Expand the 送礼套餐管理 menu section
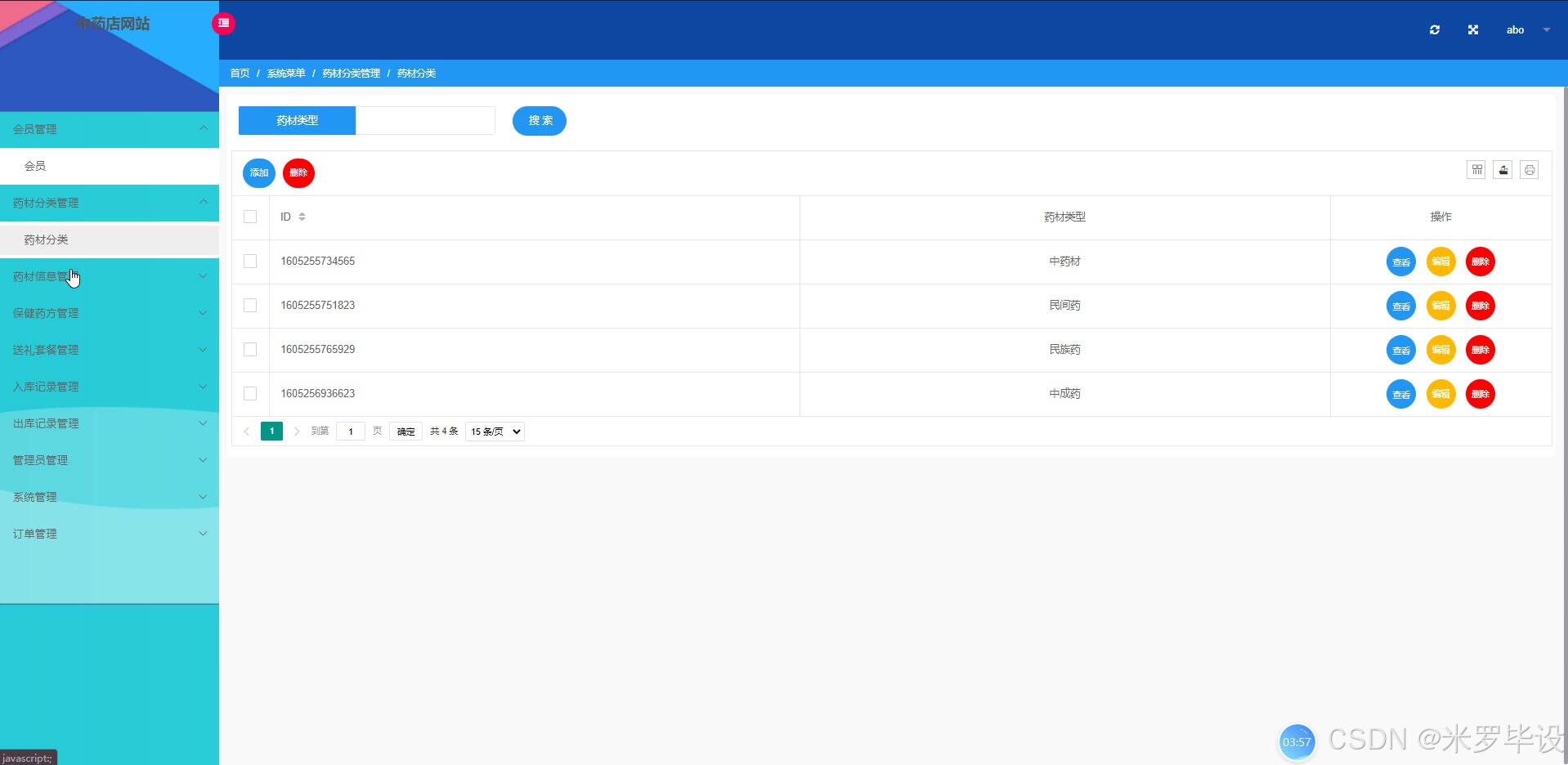1568x765 pixels. coord(110,350)
